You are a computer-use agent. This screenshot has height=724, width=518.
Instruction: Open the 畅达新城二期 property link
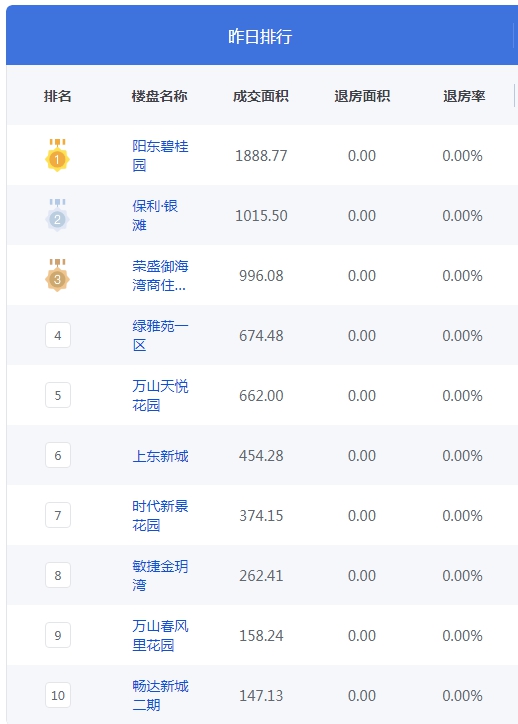coord(160,696)
